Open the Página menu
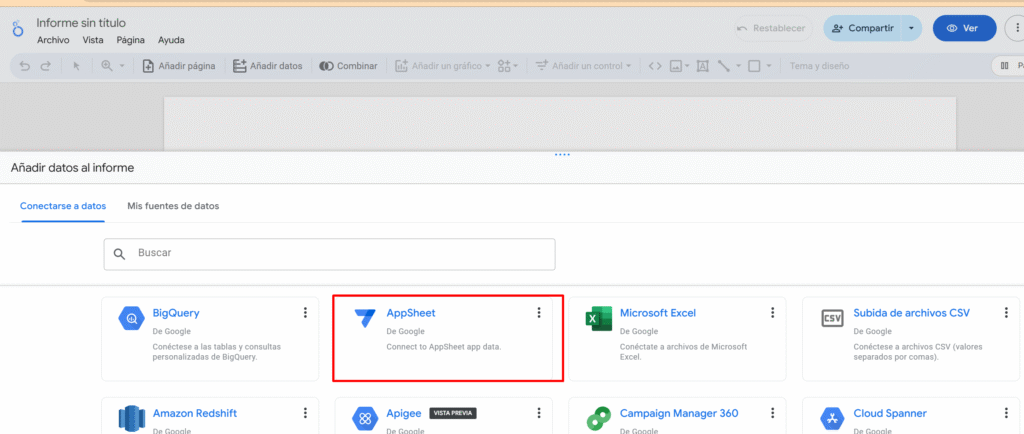 [131, 40]
